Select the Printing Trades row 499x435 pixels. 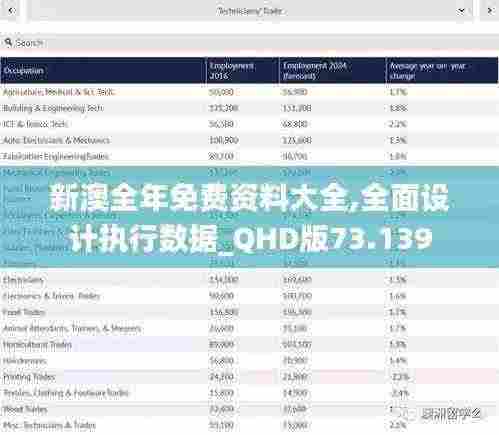(249, 377)
